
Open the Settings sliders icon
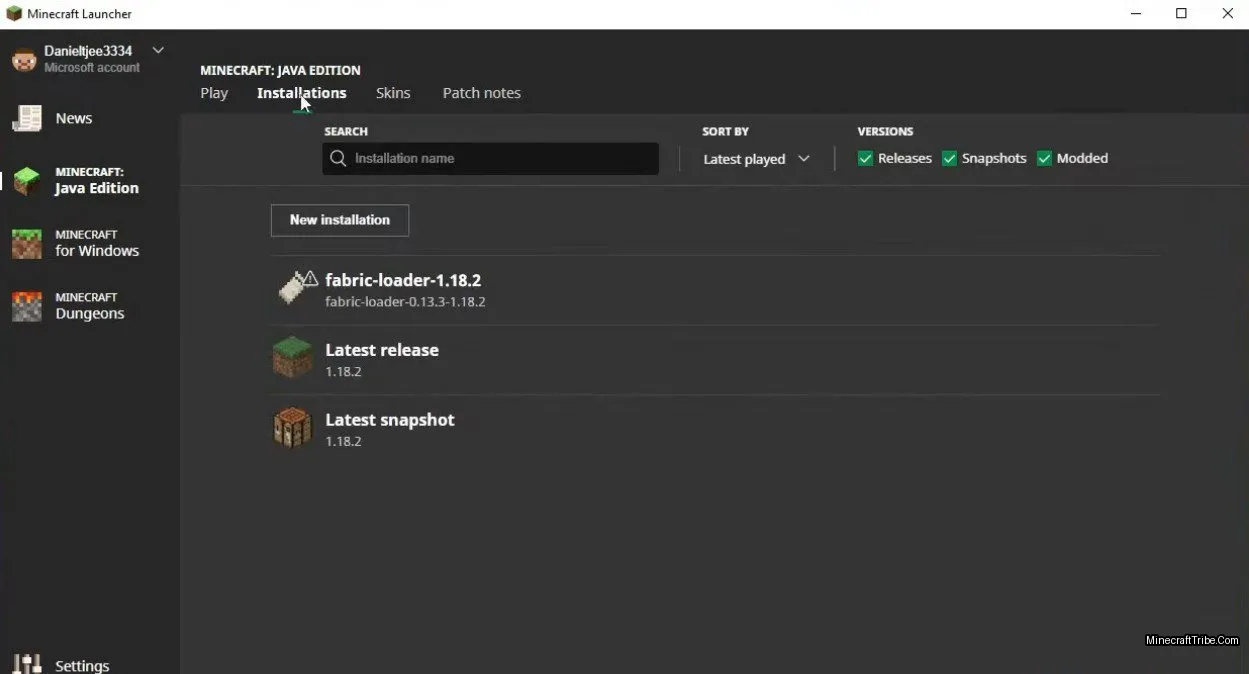click(x=27, y=664)
